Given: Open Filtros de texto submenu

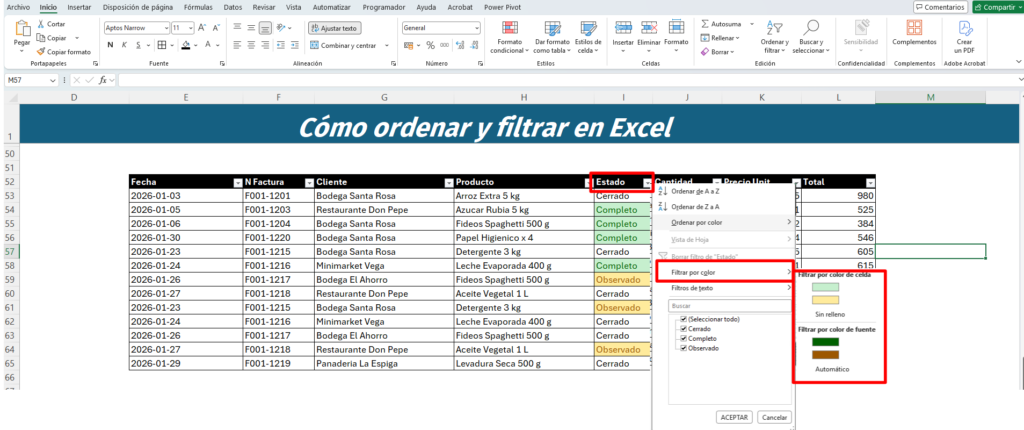Looking at the screenshot, I should pyautogui.click(x=724, y=288).
